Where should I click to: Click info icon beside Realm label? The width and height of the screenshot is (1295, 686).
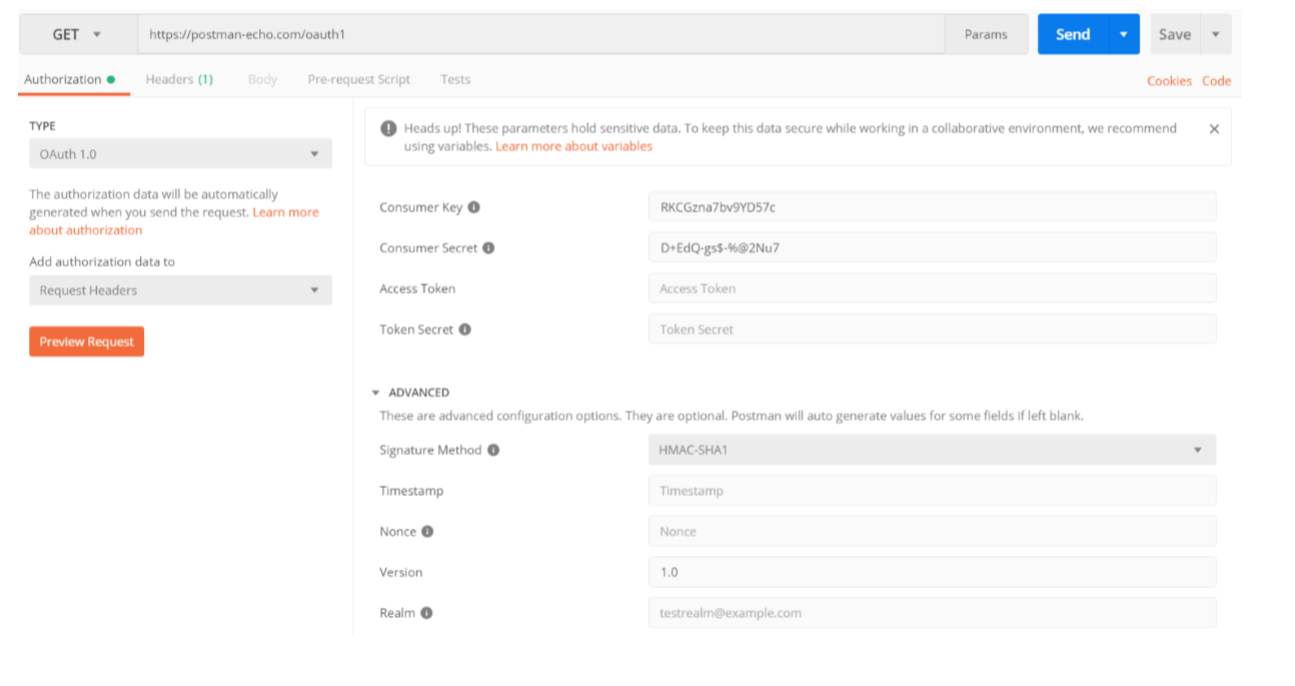pos(426,613)
